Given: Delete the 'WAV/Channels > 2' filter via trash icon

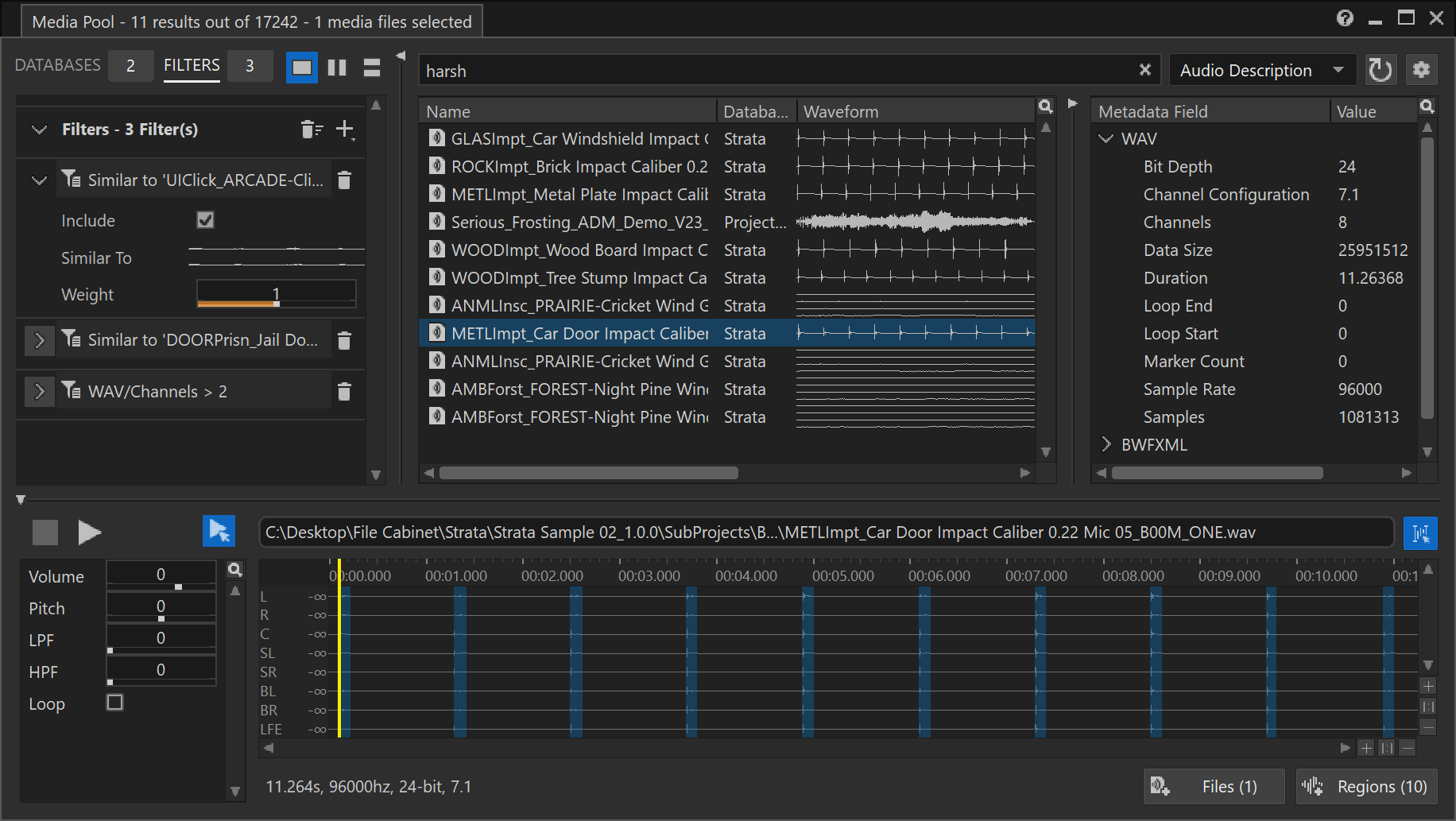Looking at the screenshot, I should click(344, 391).
